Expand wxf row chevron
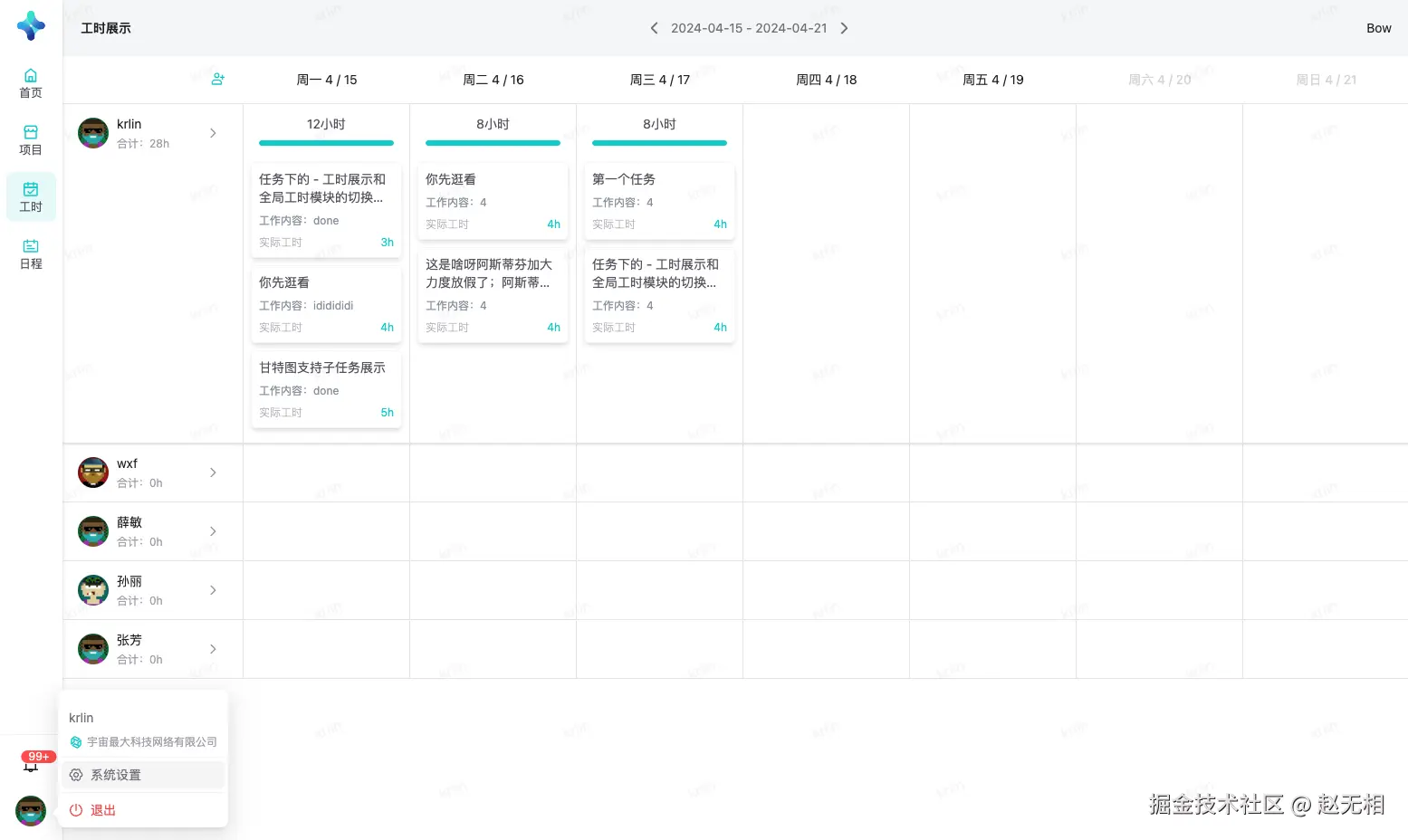This screenshot has width=1408, height=840. click(213, 472)
